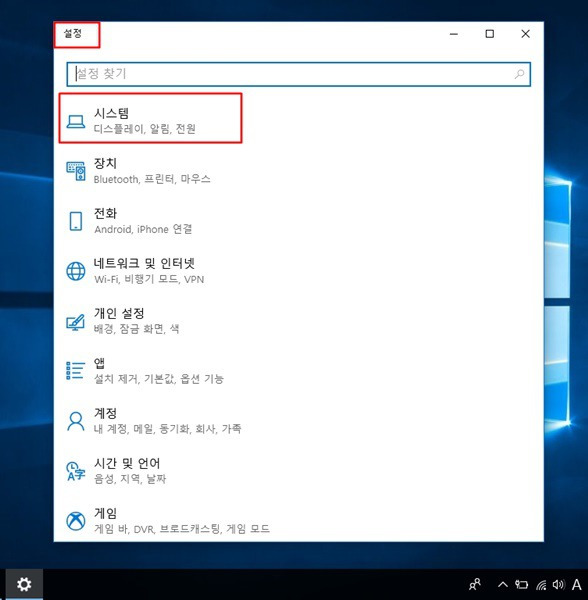This screenshot has height=600, width=588.
Task: Open the 장치 category title
Action: click(105, 163)
